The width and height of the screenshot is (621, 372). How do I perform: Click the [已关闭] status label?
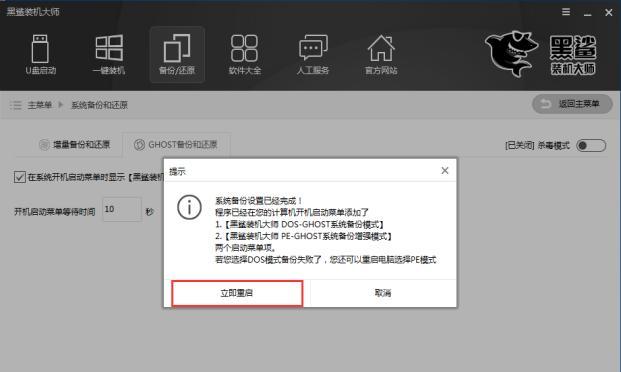tap(520, 145)
